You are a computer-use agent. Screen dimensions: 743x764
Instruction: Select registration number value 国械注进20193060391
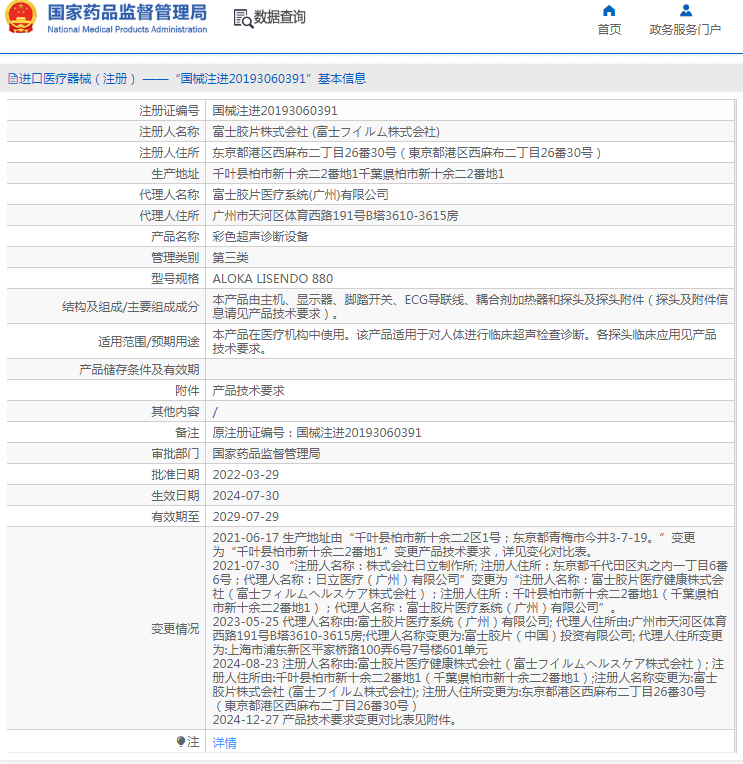pyautogui.click(x=275, y=111)
